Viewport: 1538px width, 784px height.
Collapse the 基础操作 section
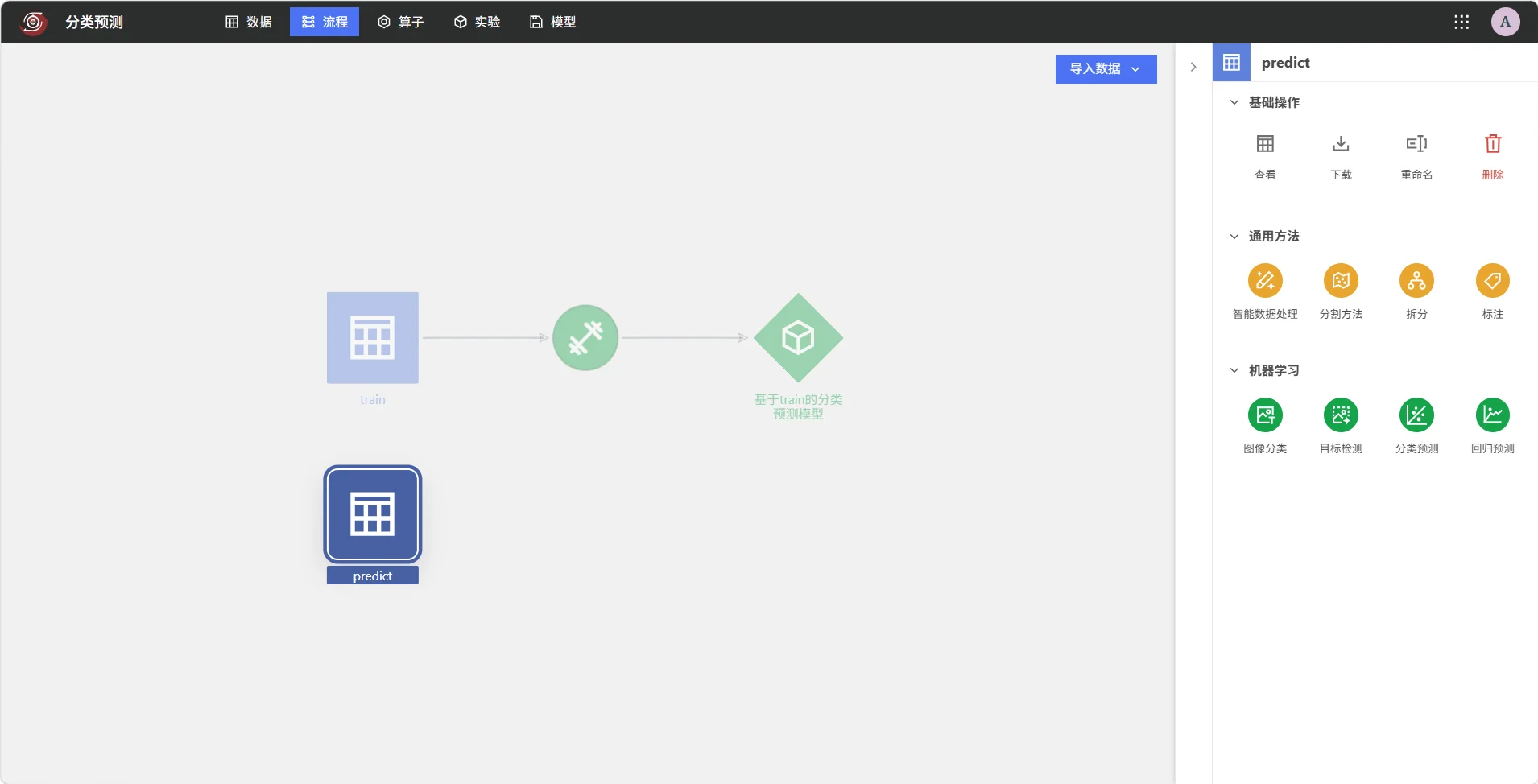1234,102
